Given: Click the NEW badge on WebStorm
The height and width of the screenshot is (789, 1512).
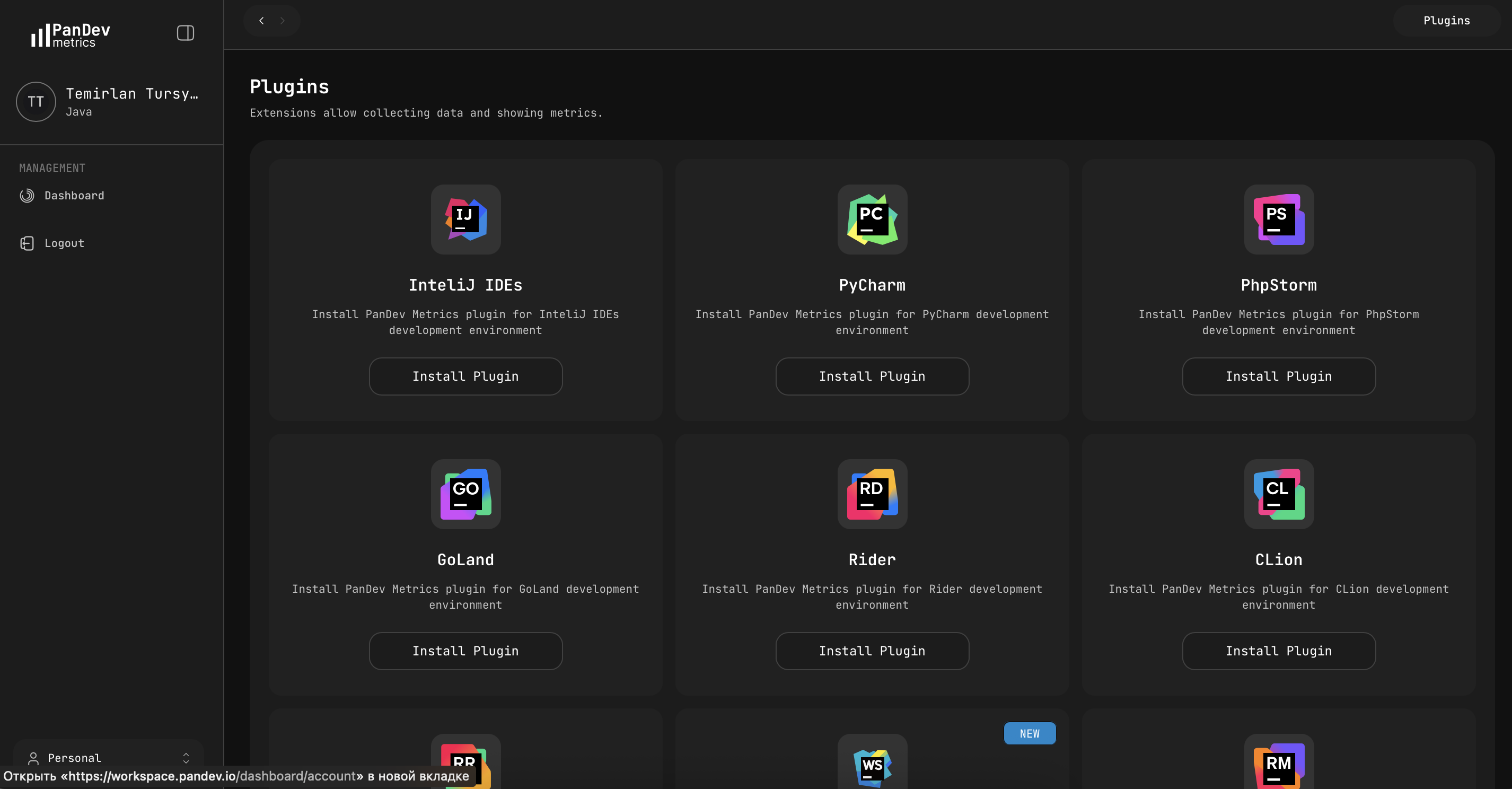Looking at the screenshot, I should 1030,733.
